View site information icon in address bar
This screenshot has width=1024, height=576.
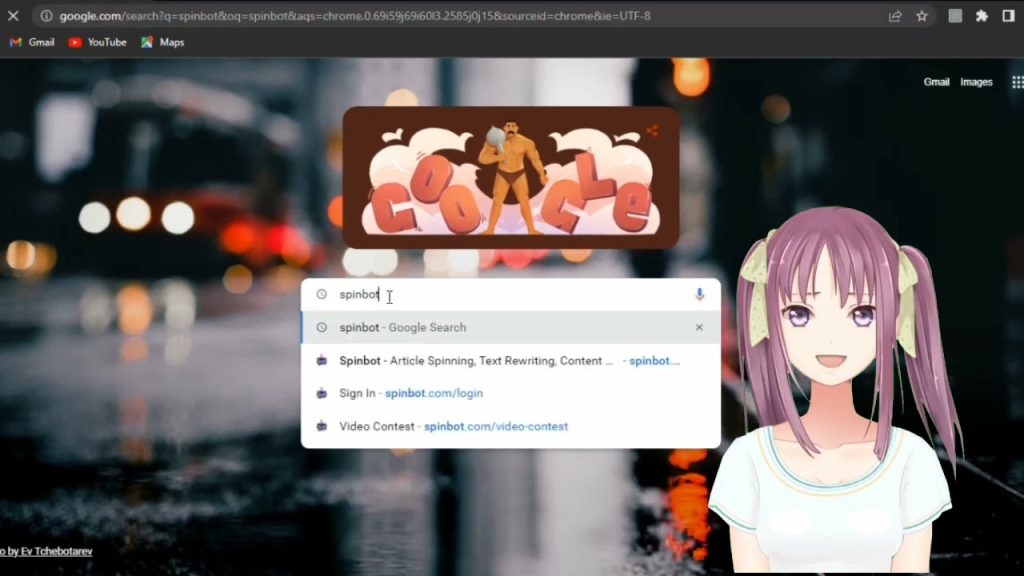46,16
